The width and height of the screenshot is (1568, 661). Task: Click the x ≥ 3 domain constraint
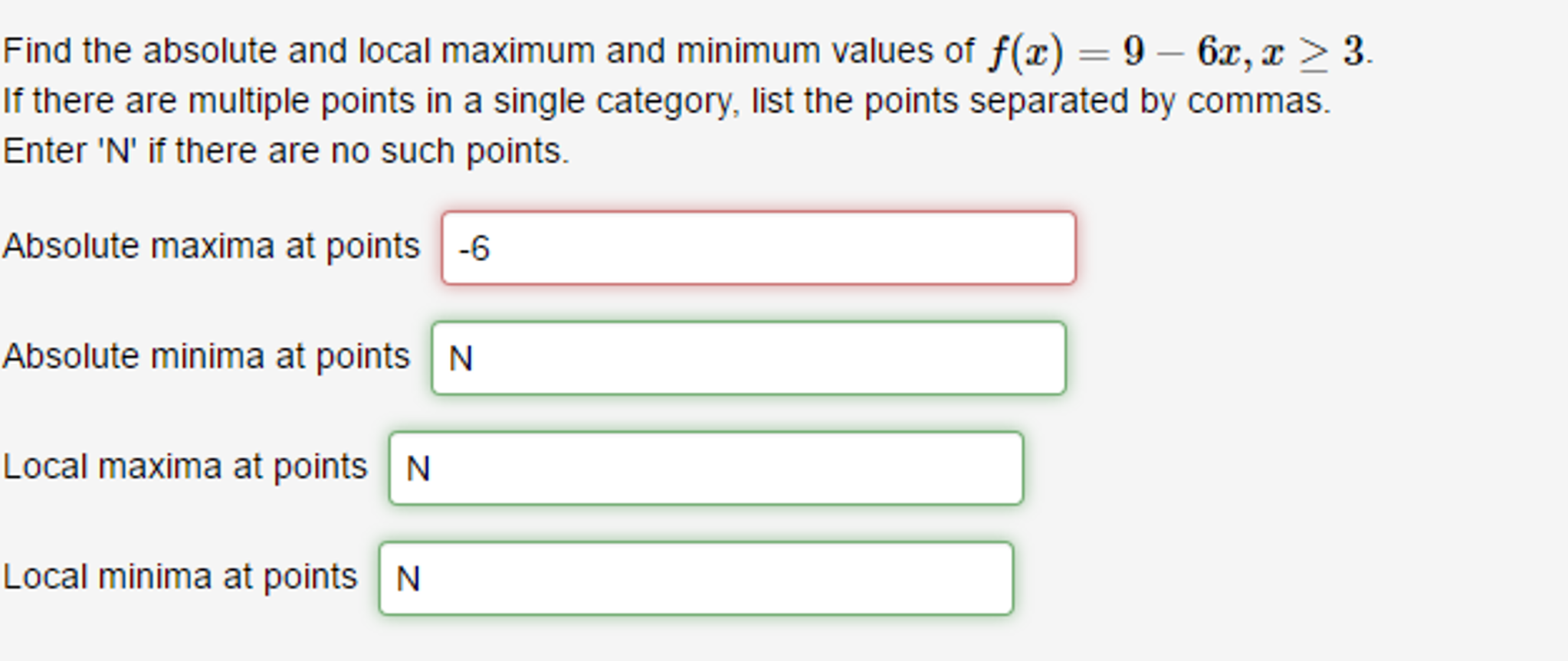pyautogui.click(x=1312, y=52)
